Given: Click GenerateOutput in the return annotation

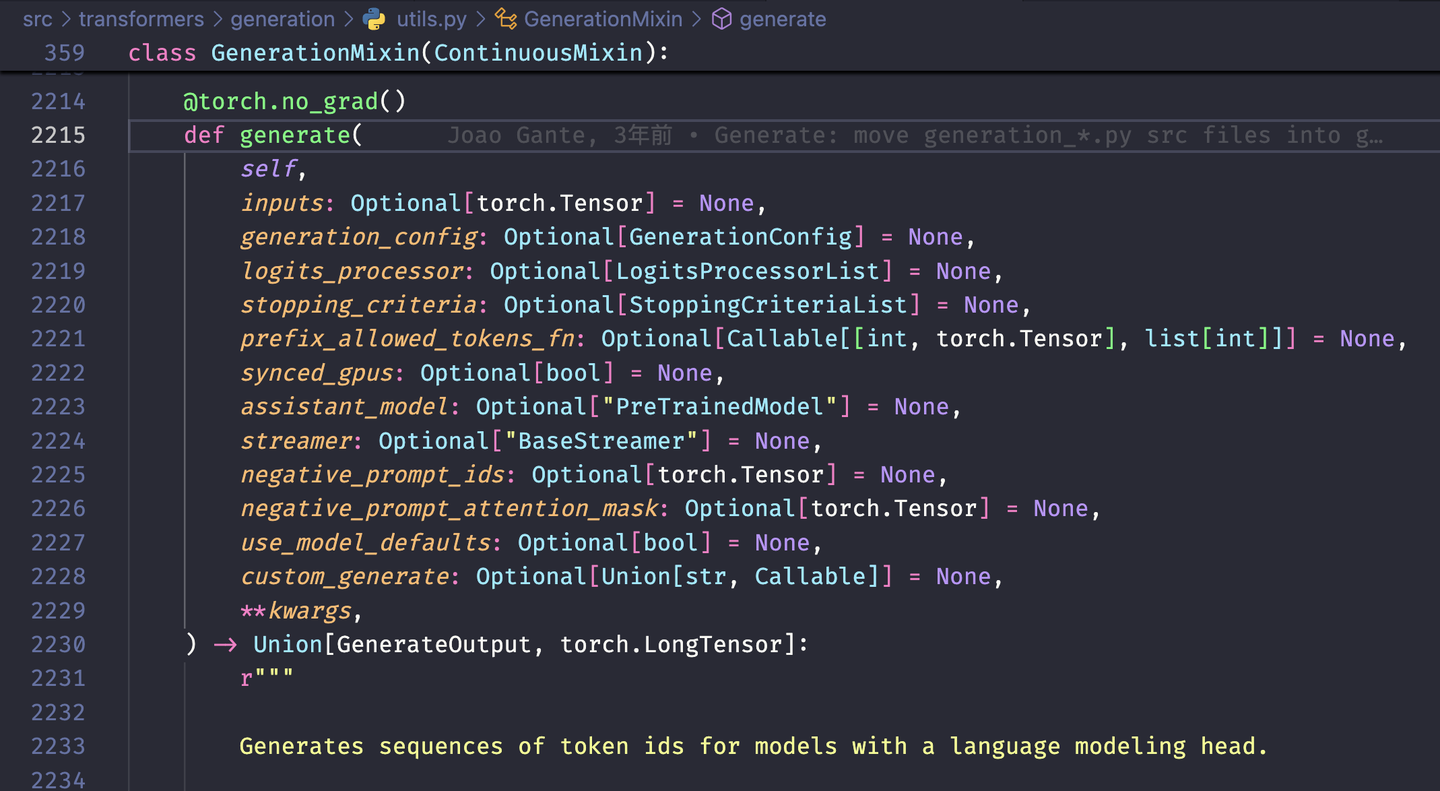Looking at the screenshot, I should click(x=433, y=645).
